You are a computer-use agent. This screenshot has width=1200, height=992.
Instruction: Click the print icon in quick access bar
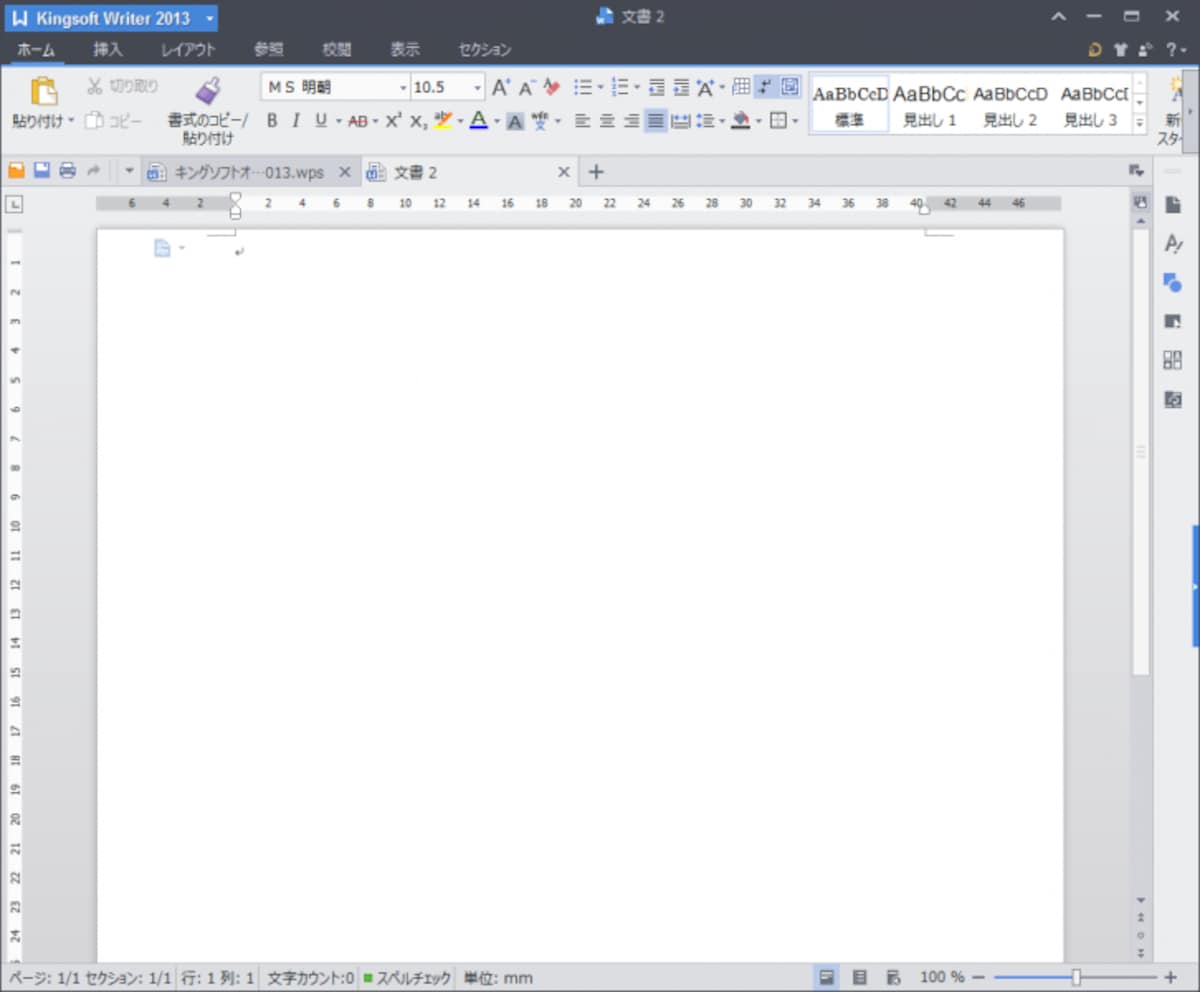point(68,171)
